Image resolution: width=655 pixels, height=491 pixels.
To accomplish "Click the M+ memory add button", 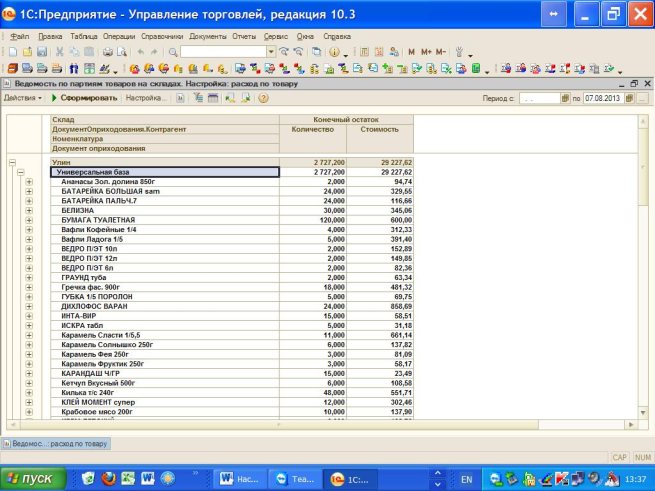I will (x=426, y=52).
